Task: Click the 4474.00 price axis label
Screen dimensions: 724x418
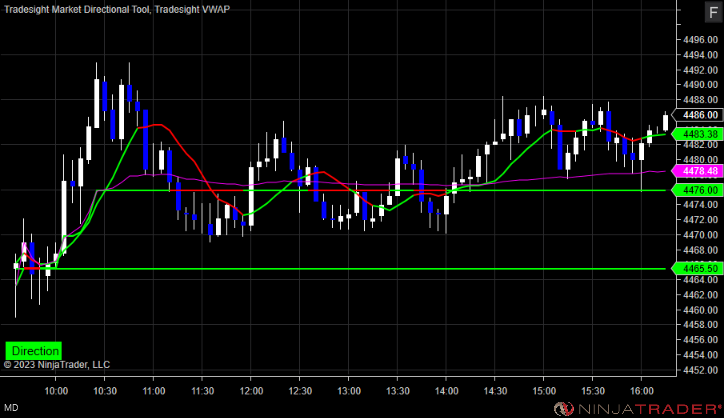Action: (x=700, y=205)
